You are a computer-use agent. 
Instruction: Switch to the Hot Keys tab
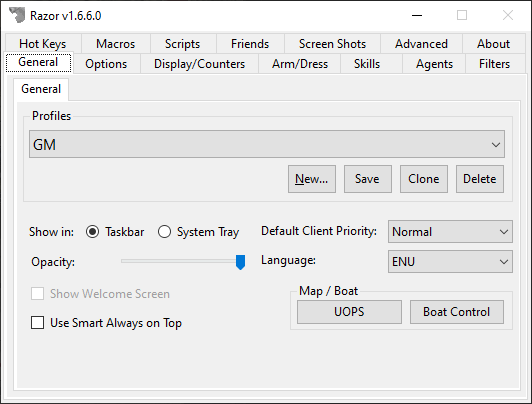coord(43,44)
